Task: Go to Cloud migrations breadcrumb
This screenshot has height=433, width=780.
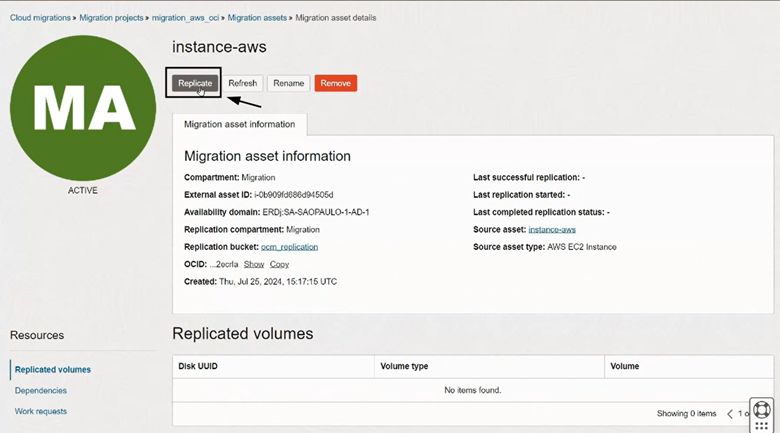Action: click(42, 18)
